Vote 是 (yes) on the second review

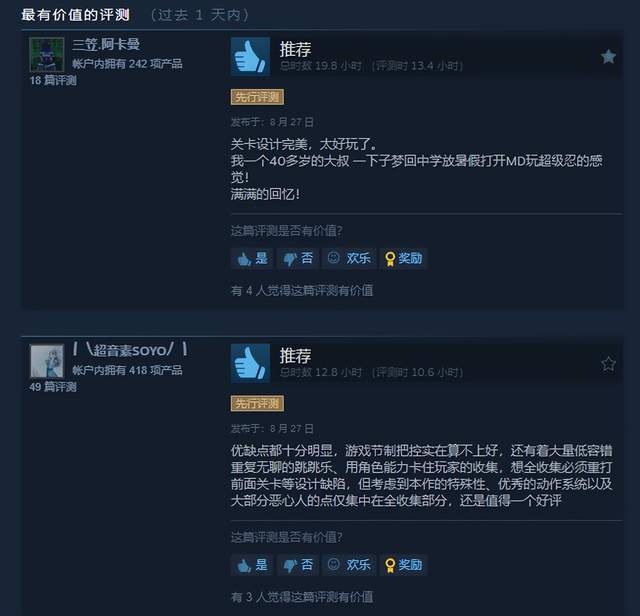pyautogui.click(x=252, y=565)
